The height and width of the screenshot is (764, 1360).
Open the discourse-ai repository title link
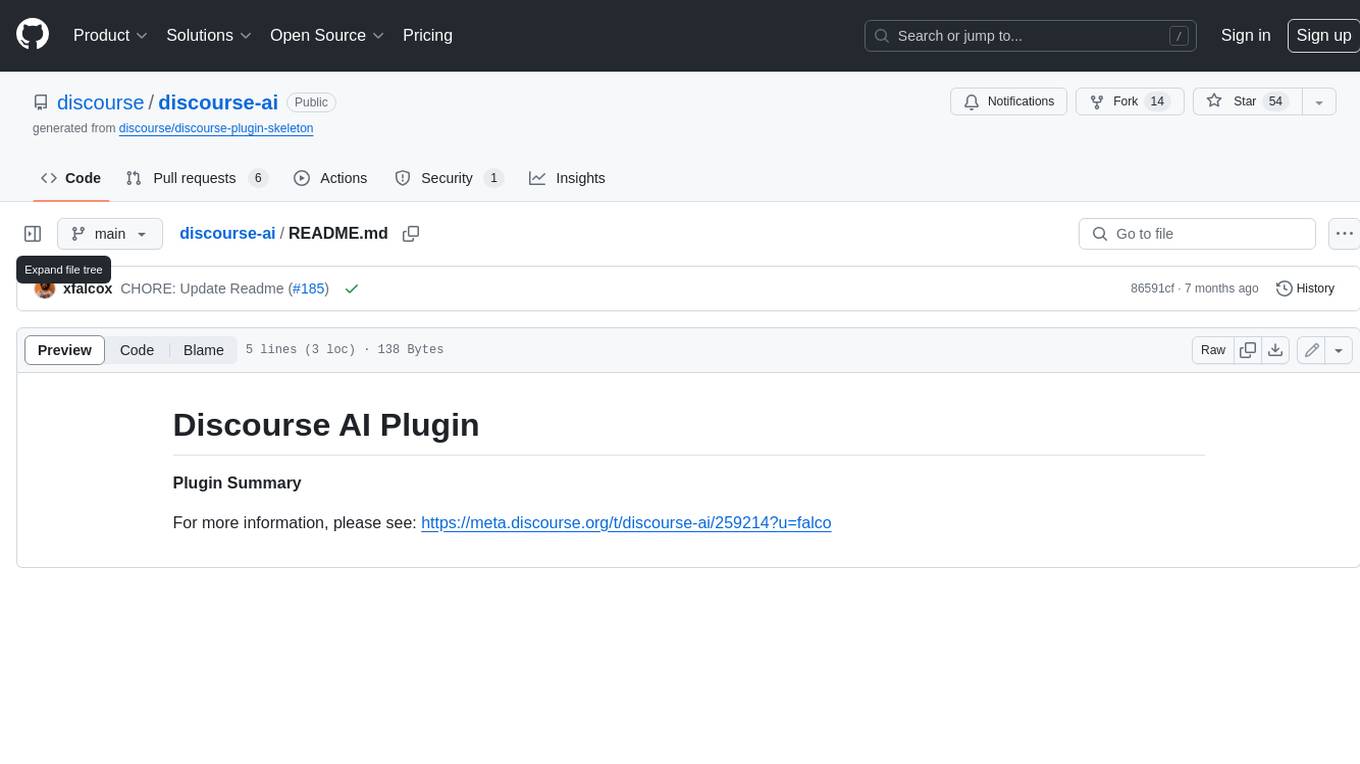218,102
